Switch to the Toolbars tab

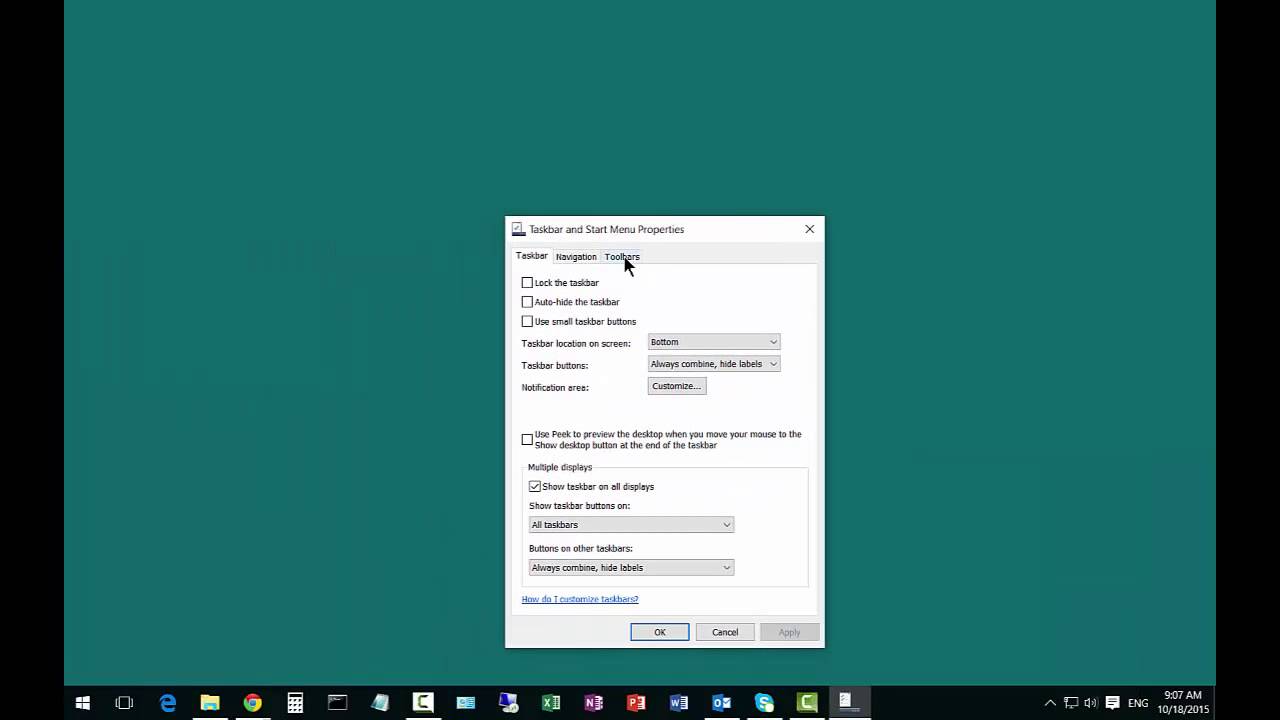(x=621, y=256)
